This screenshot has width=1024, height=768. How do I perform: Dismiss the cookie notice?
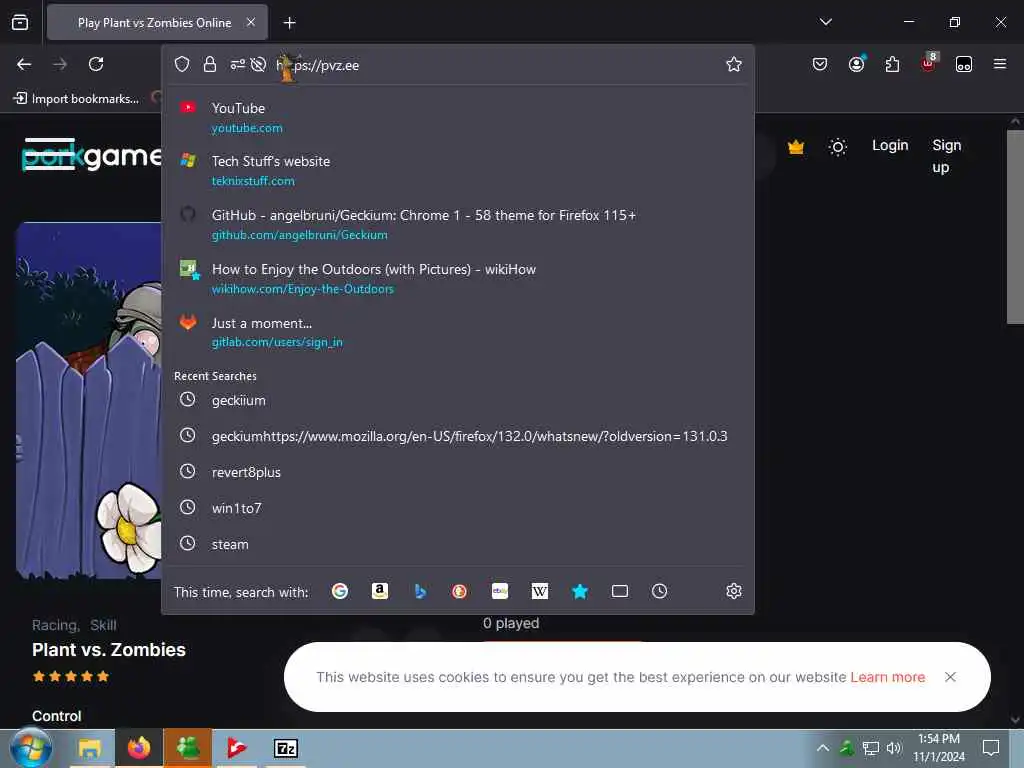pos(950,677)
